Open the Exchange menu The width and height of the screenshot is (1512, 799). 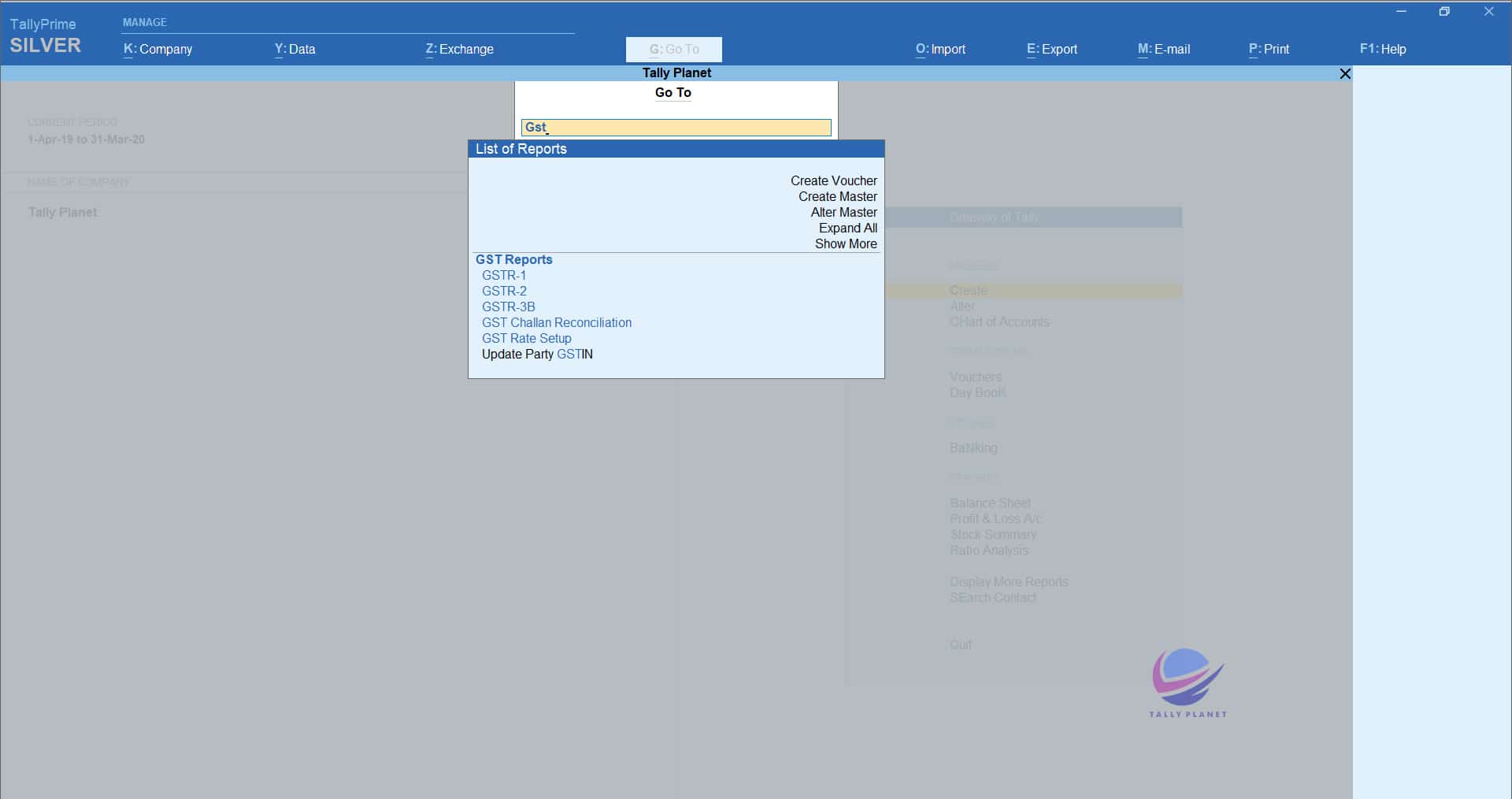(x=459, y=49)
